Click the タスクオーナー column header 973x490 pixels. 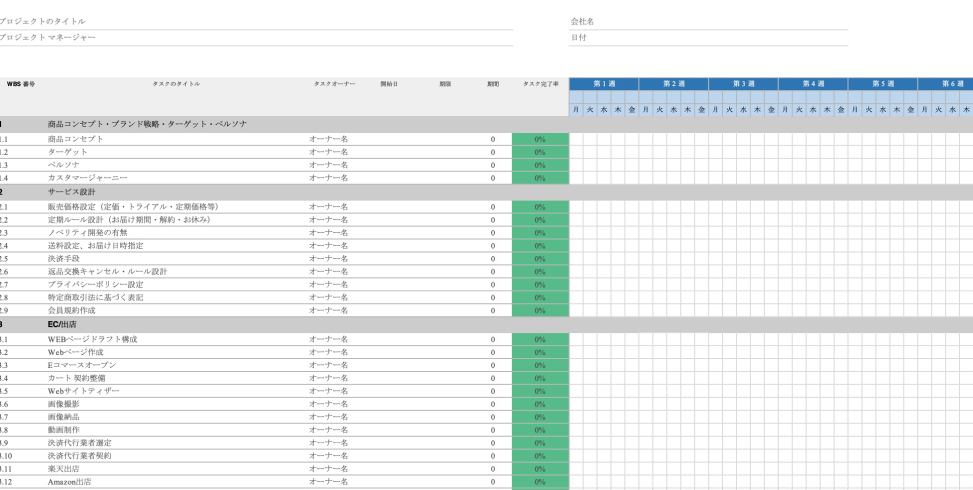pos(333,84)
